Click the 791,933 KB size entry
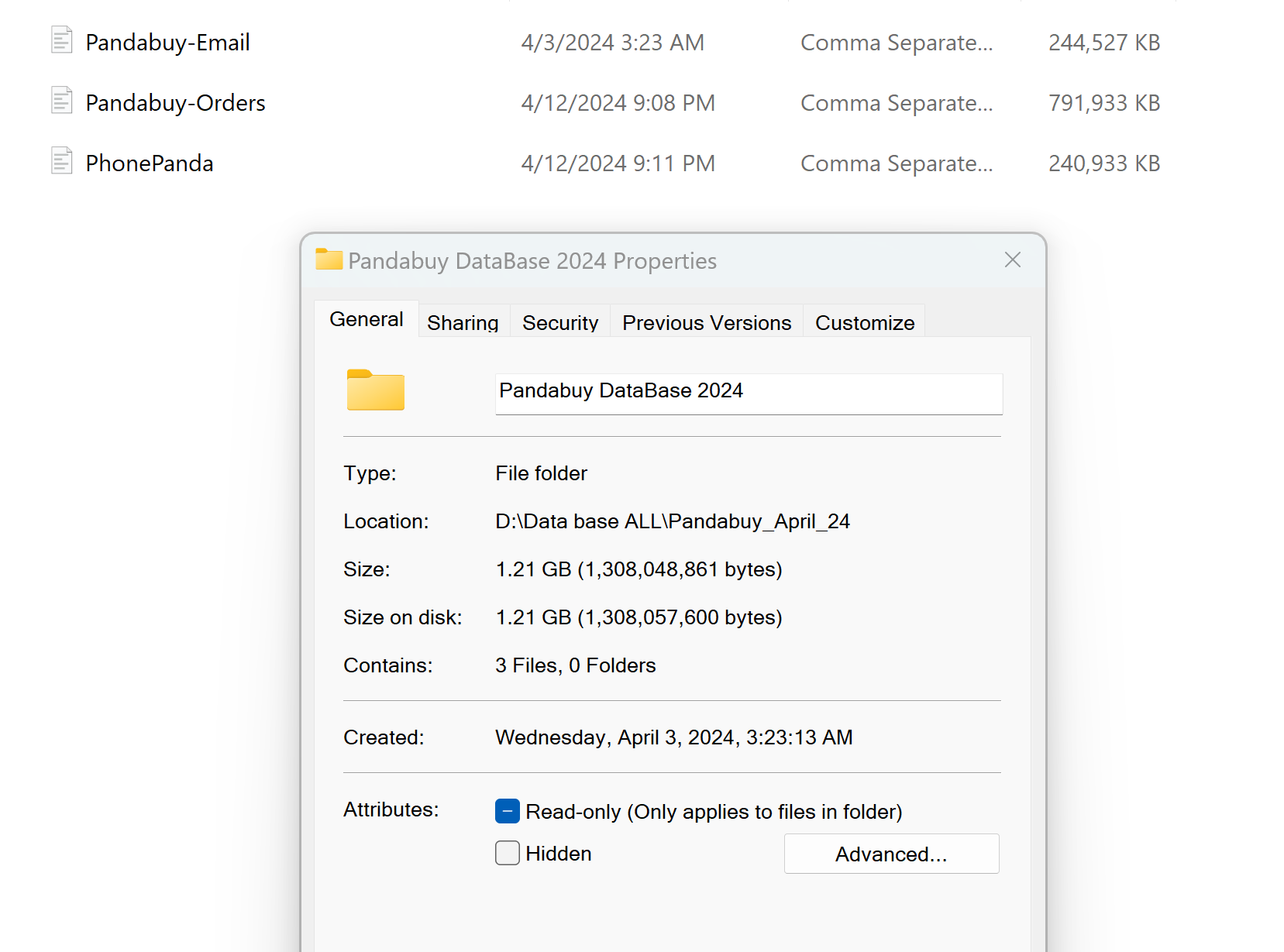This screenshot has height=952, width=1284. click(1103, 103)
